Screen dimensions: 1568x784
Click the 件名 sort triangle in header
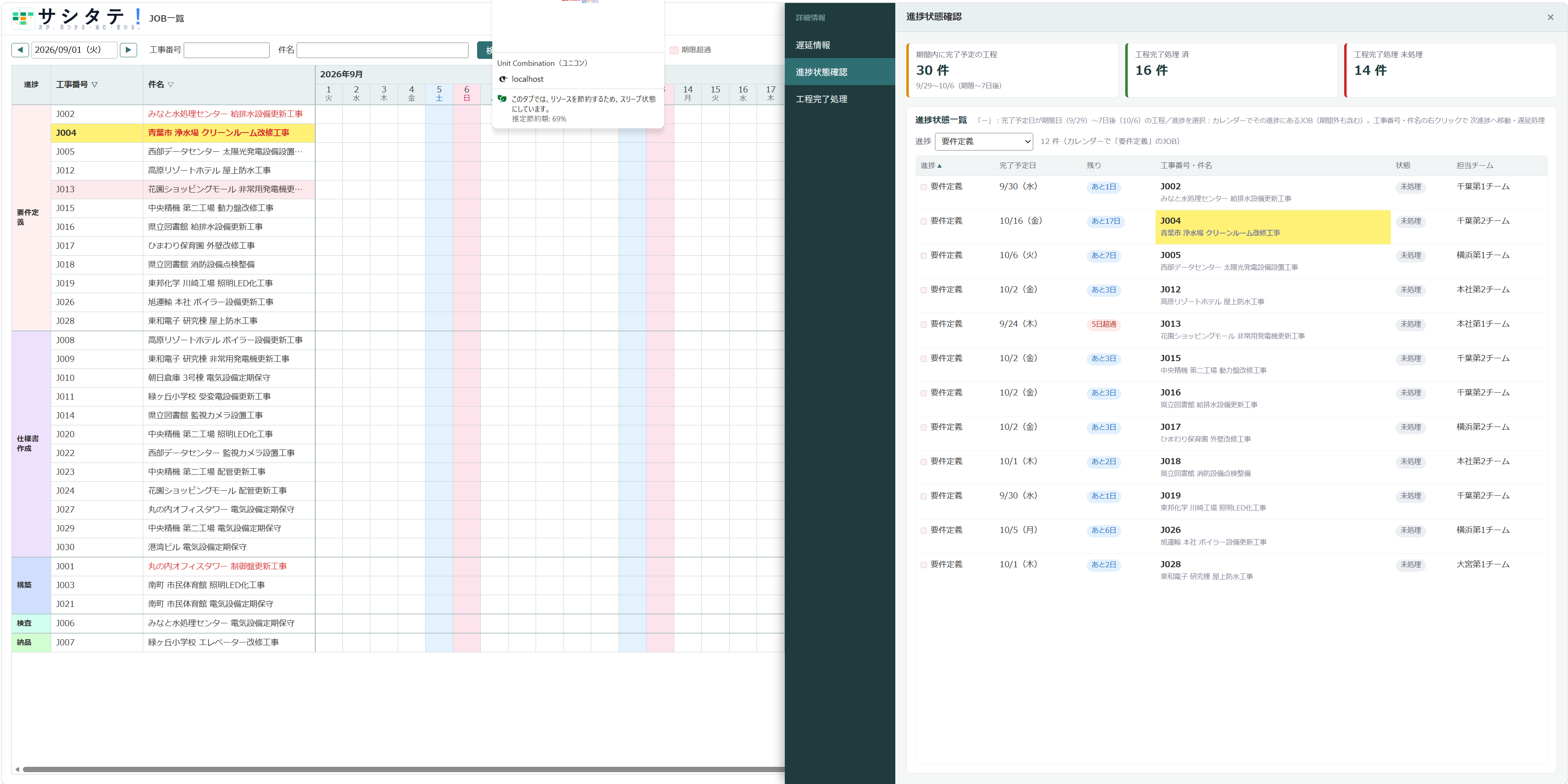171,85
